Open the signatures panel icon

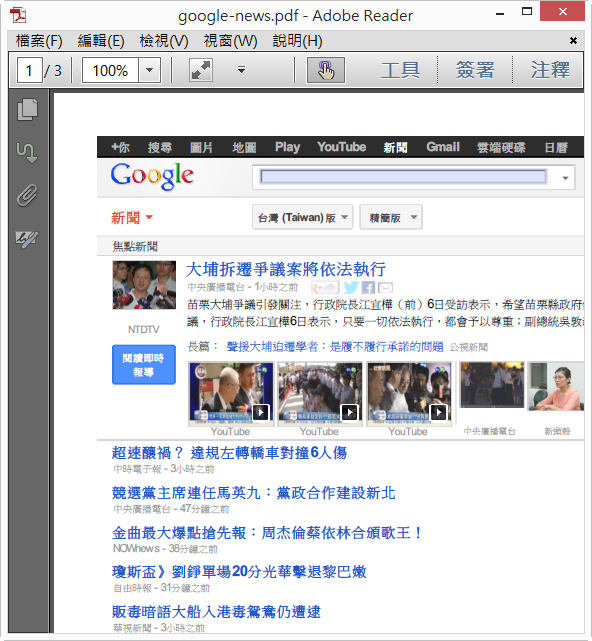coord(27,238)
